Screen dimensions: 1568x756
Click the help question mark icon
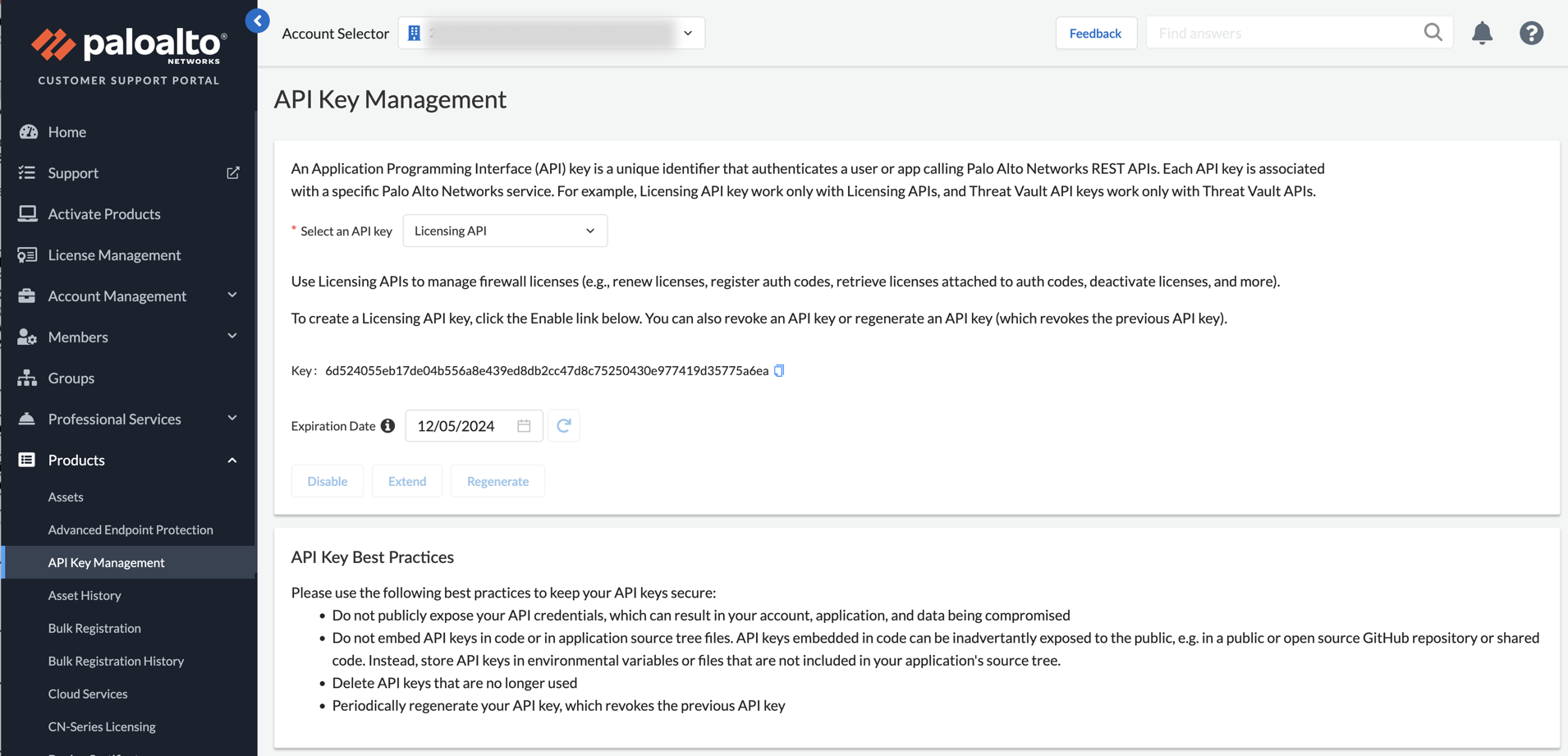tap(1531, 34)
